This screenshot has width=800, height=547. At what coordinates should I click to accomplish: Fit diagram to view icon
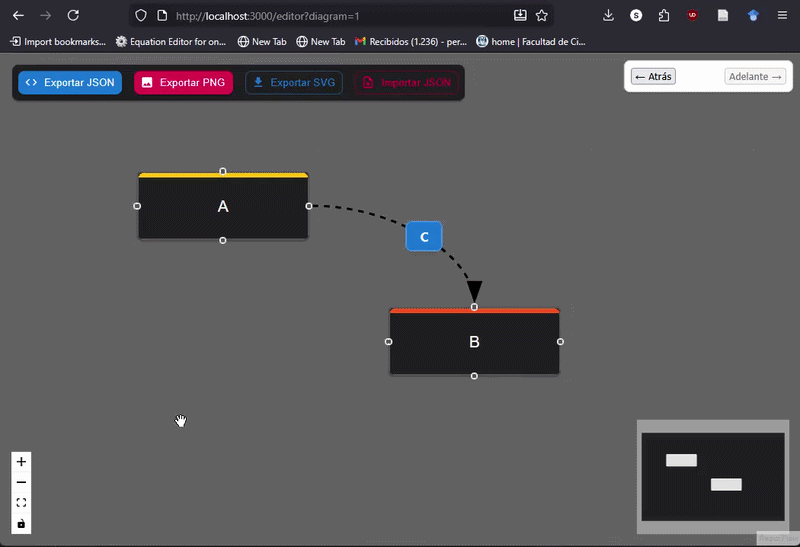point(21,503)
